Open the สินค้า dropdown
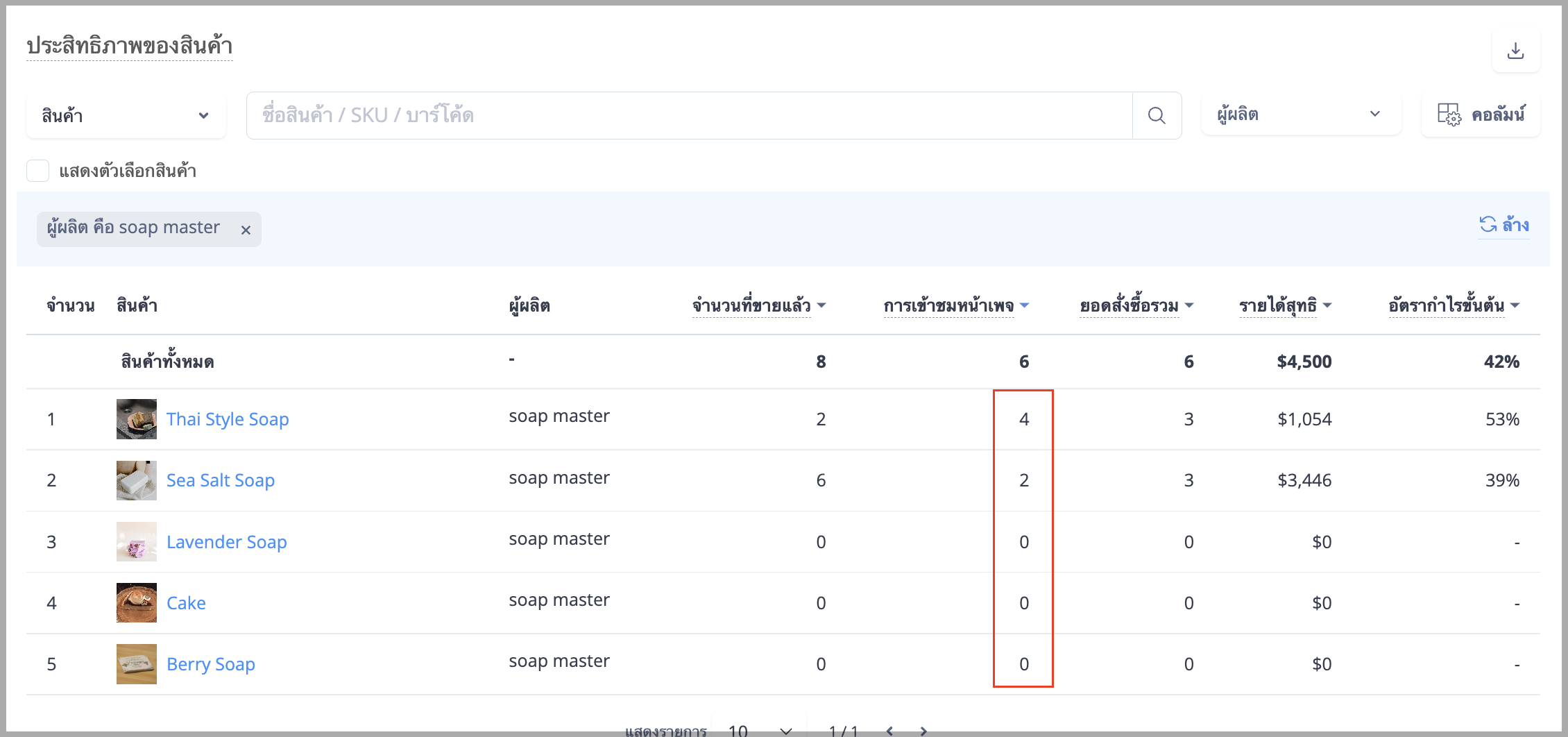The width and height of the screenshot is (1568, 737). [126, 115]
